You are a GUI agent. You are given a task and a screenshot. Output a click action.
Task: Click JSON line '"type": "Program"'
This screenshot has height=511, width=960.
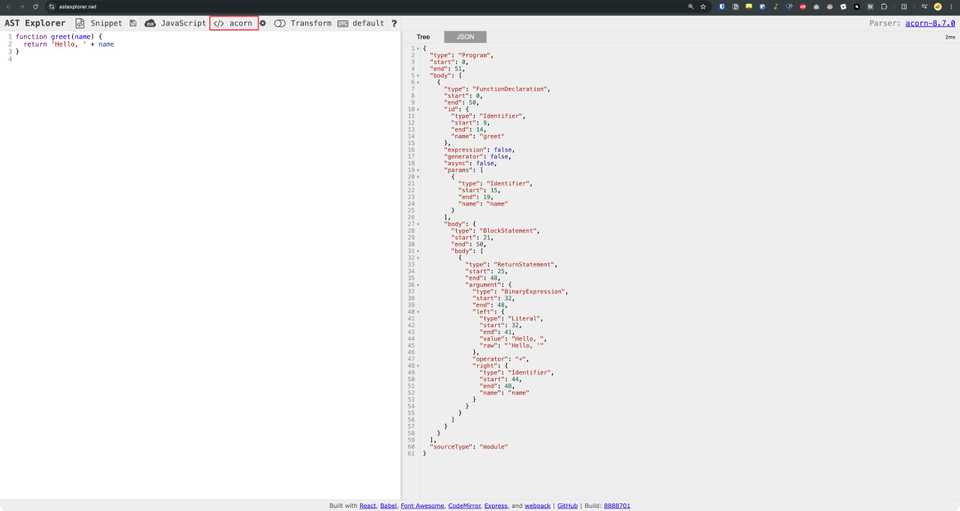coord(462,55)
